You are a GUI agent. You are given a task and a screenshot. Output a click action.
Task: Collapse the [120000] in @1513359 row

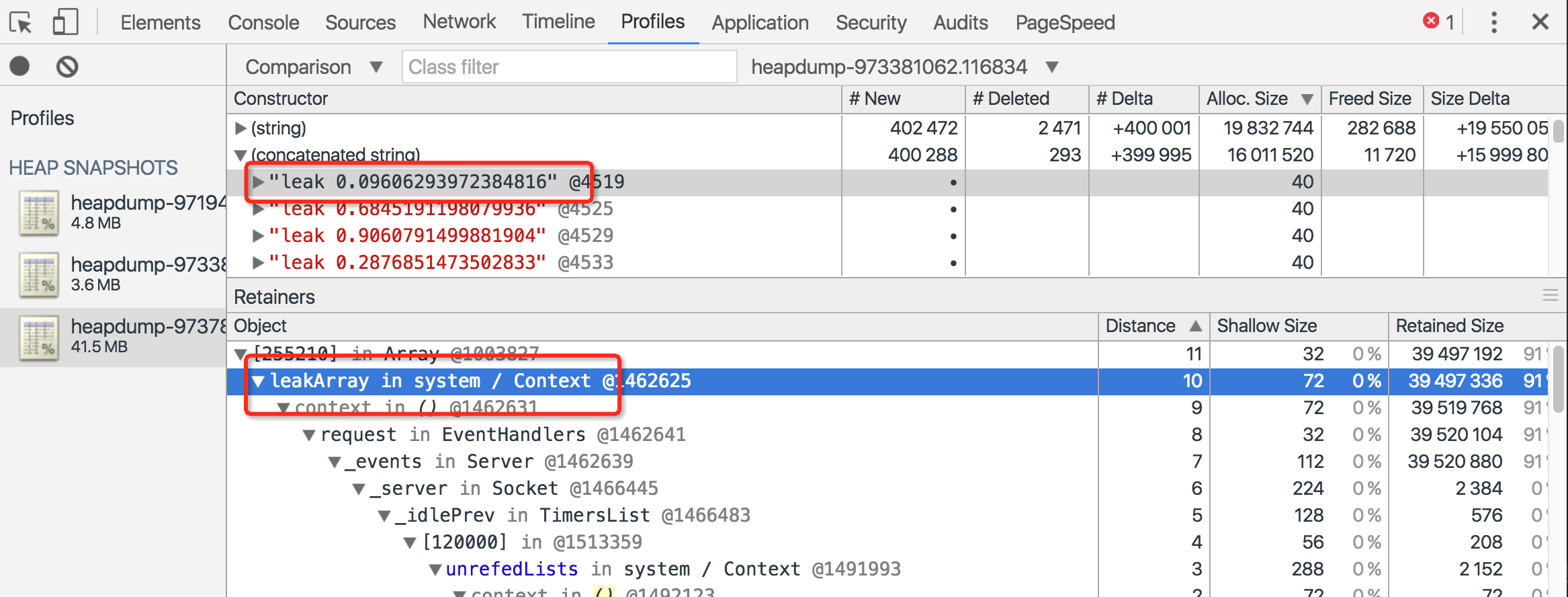(x=410, y=543)
